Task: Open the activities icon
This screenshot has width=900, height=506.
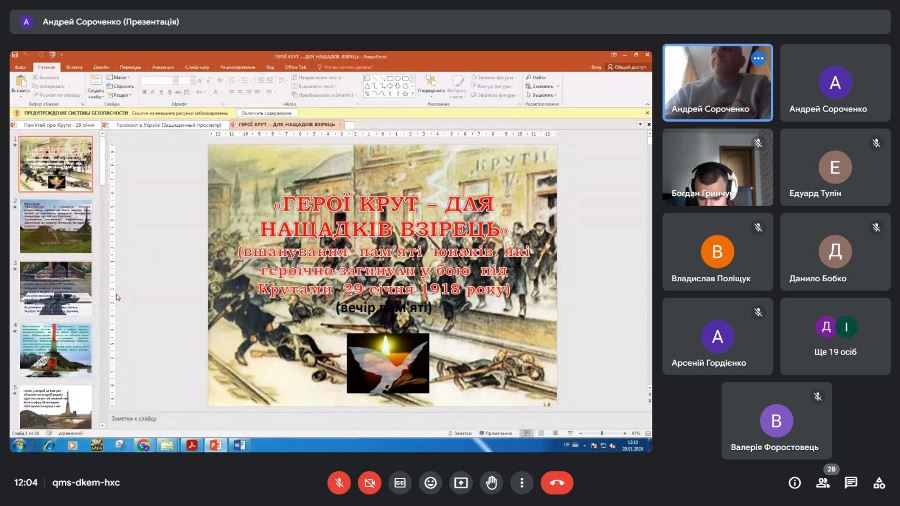Action: click(879, 482)
